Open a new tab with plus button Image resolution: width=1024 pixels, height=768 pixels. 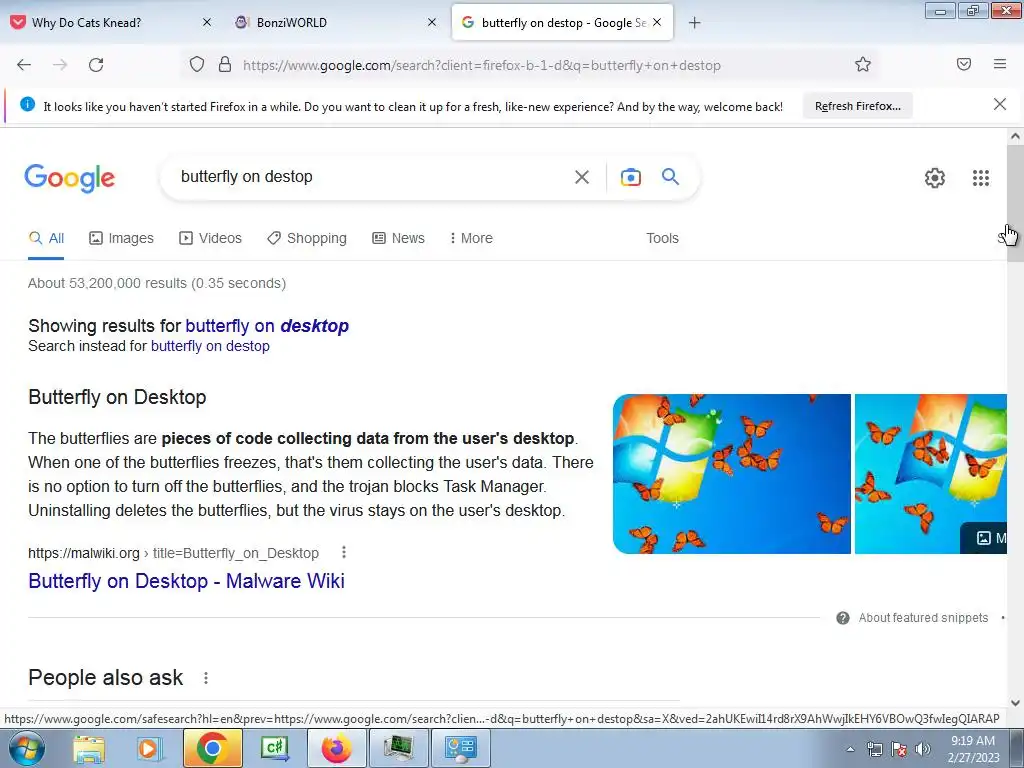point(694,23)
